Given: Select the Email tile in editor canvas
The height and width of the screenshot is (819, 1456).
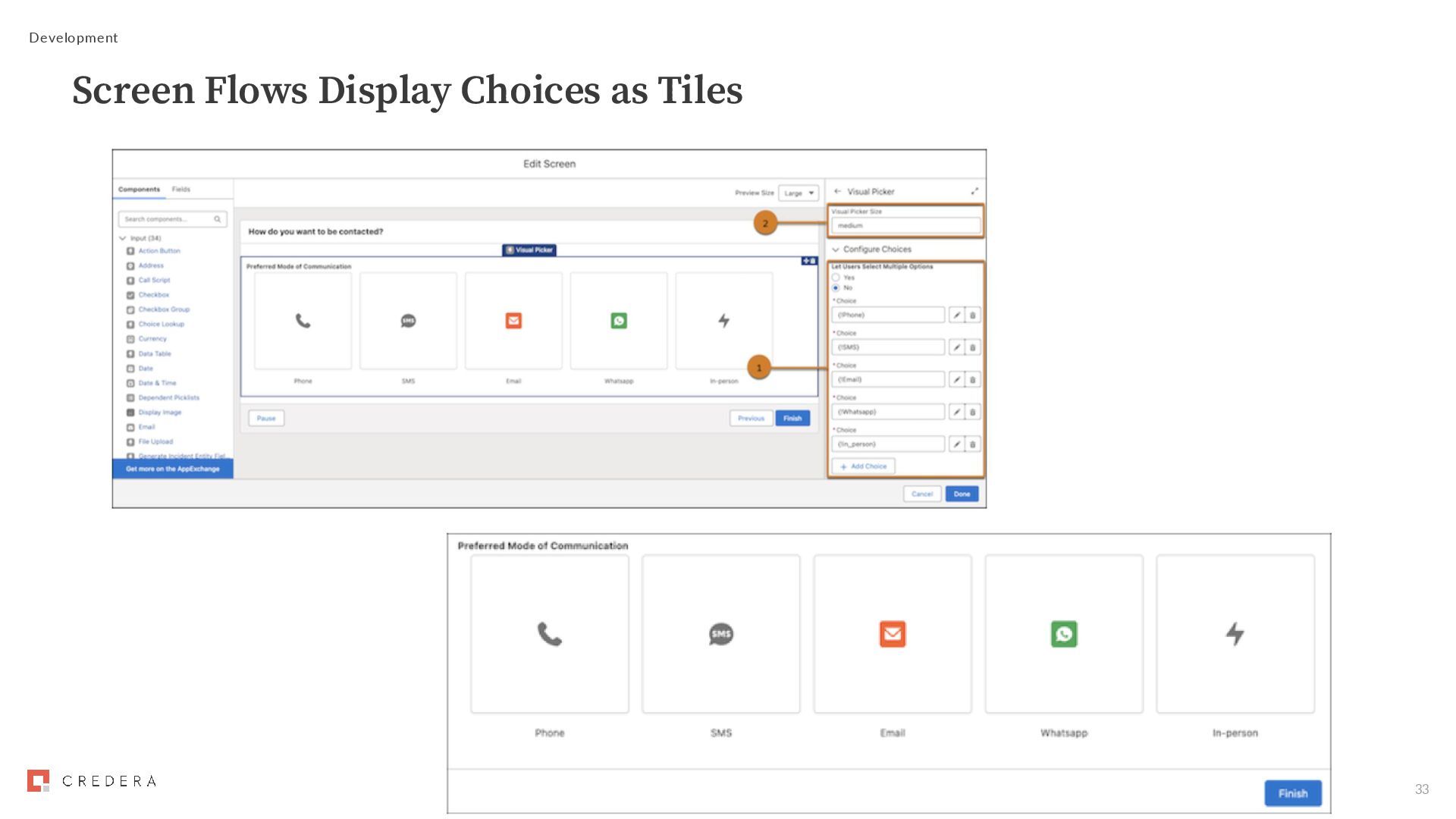Looking at the screenshot, I should (x=513, y=321).
